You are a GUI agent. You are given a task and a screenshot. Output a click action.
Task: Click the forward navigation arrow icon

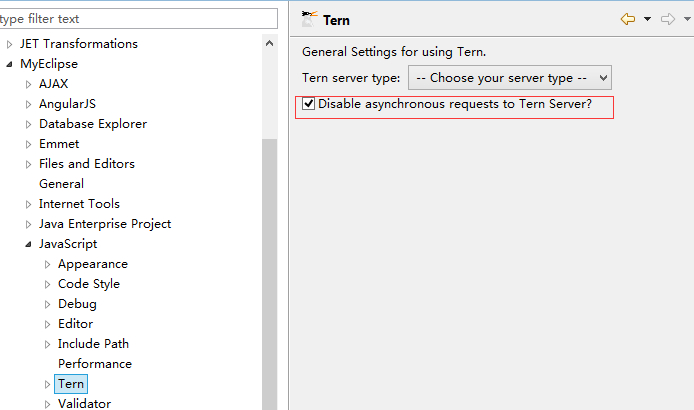[667, 19]
